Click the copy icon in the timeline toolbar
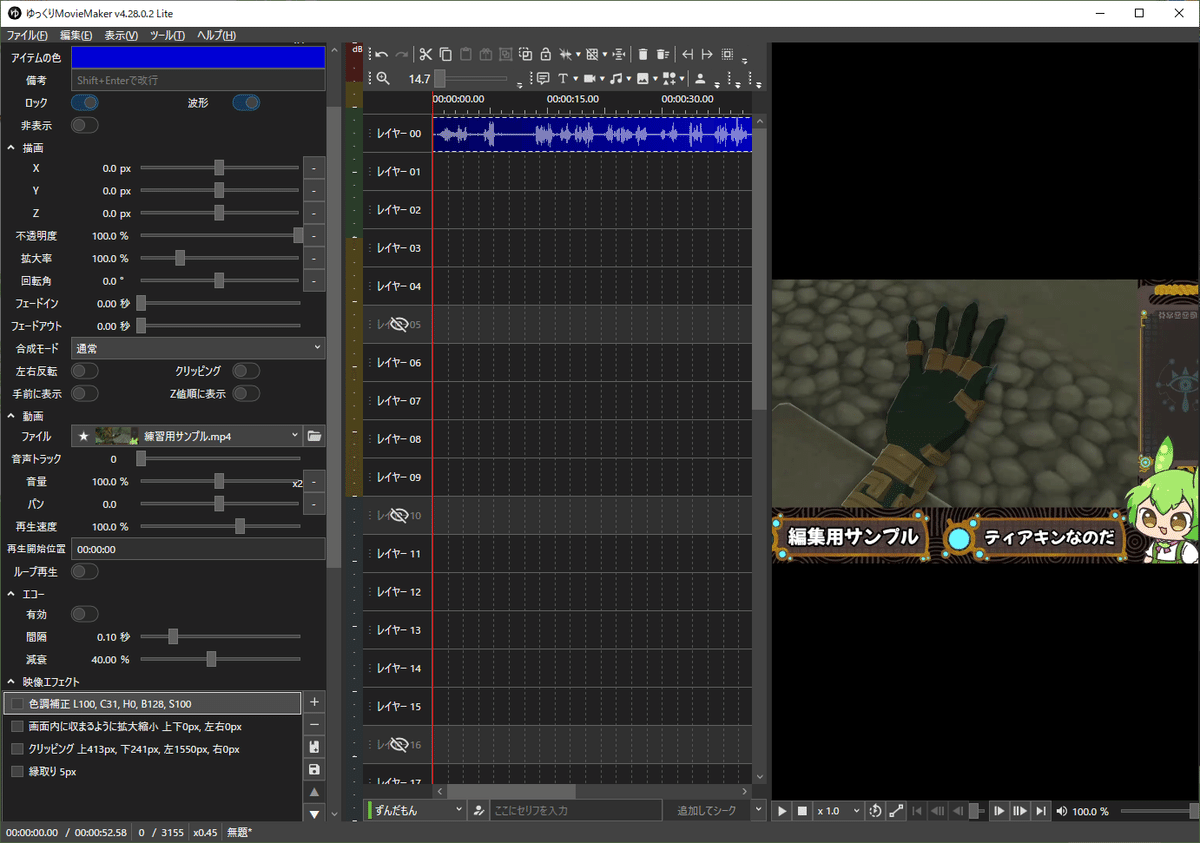 446,55
